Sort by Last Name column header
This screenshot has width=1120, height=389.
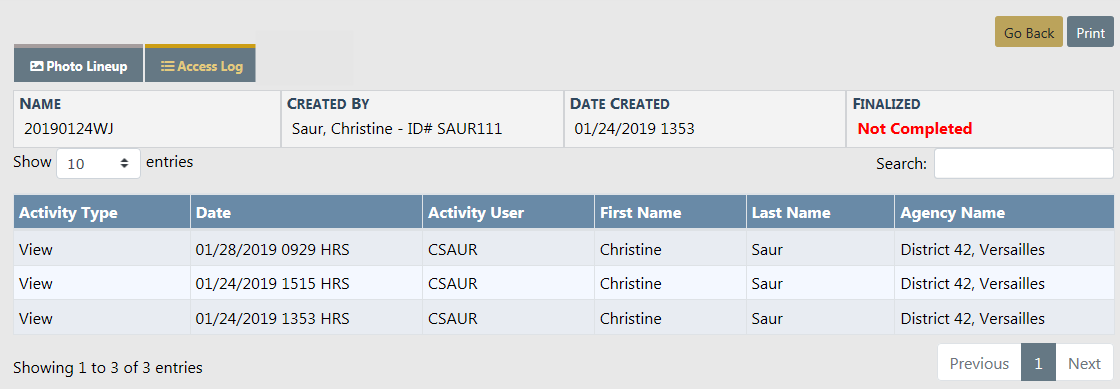pyautogui.click(x=820, y=213)
